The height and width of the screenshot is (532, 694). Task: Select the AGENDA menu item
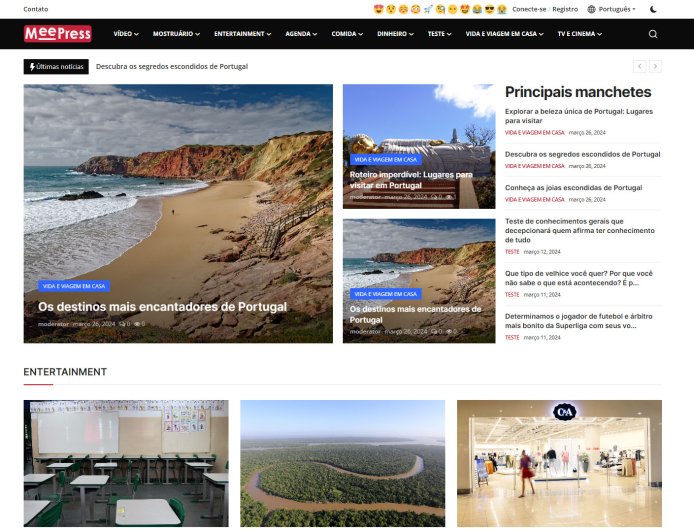[x=300, y=34]
